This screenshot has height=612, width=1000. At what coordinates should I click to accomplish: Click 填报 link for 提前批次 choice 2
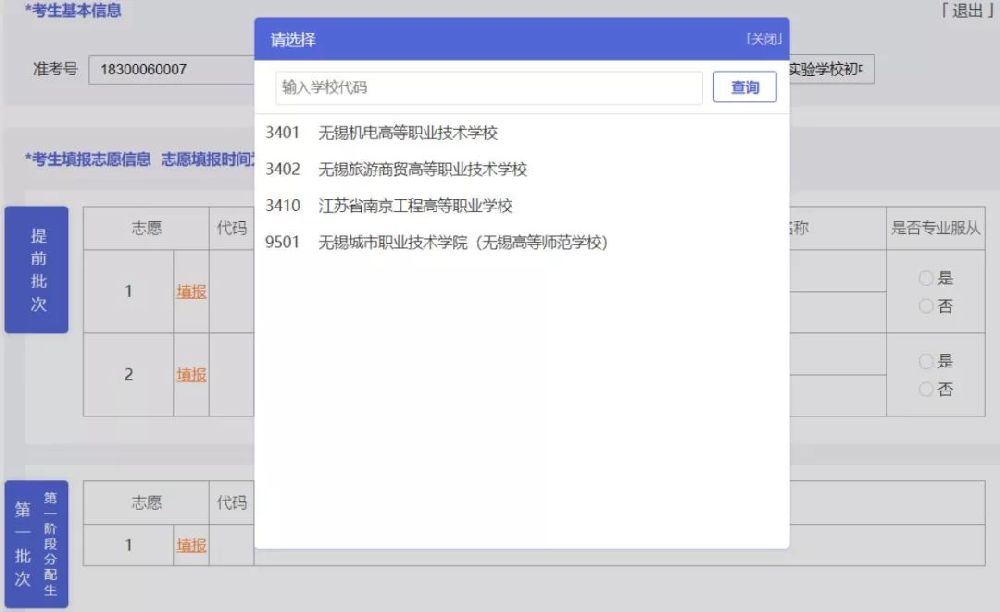click(x=191, y=374)
